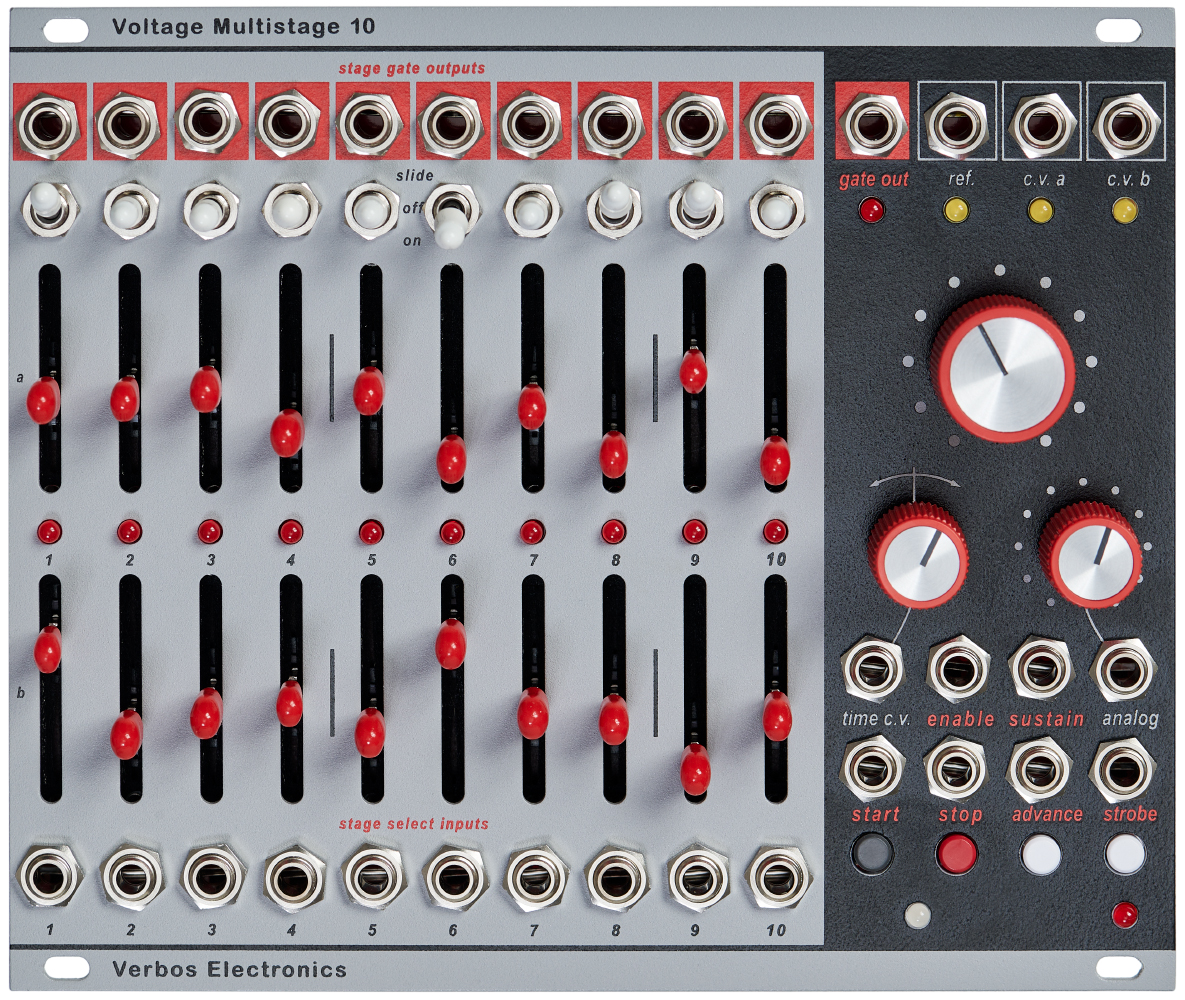Click the stage 3 row a slider knob
The width and height of the screenshot is (1185, 1000).
205,389
